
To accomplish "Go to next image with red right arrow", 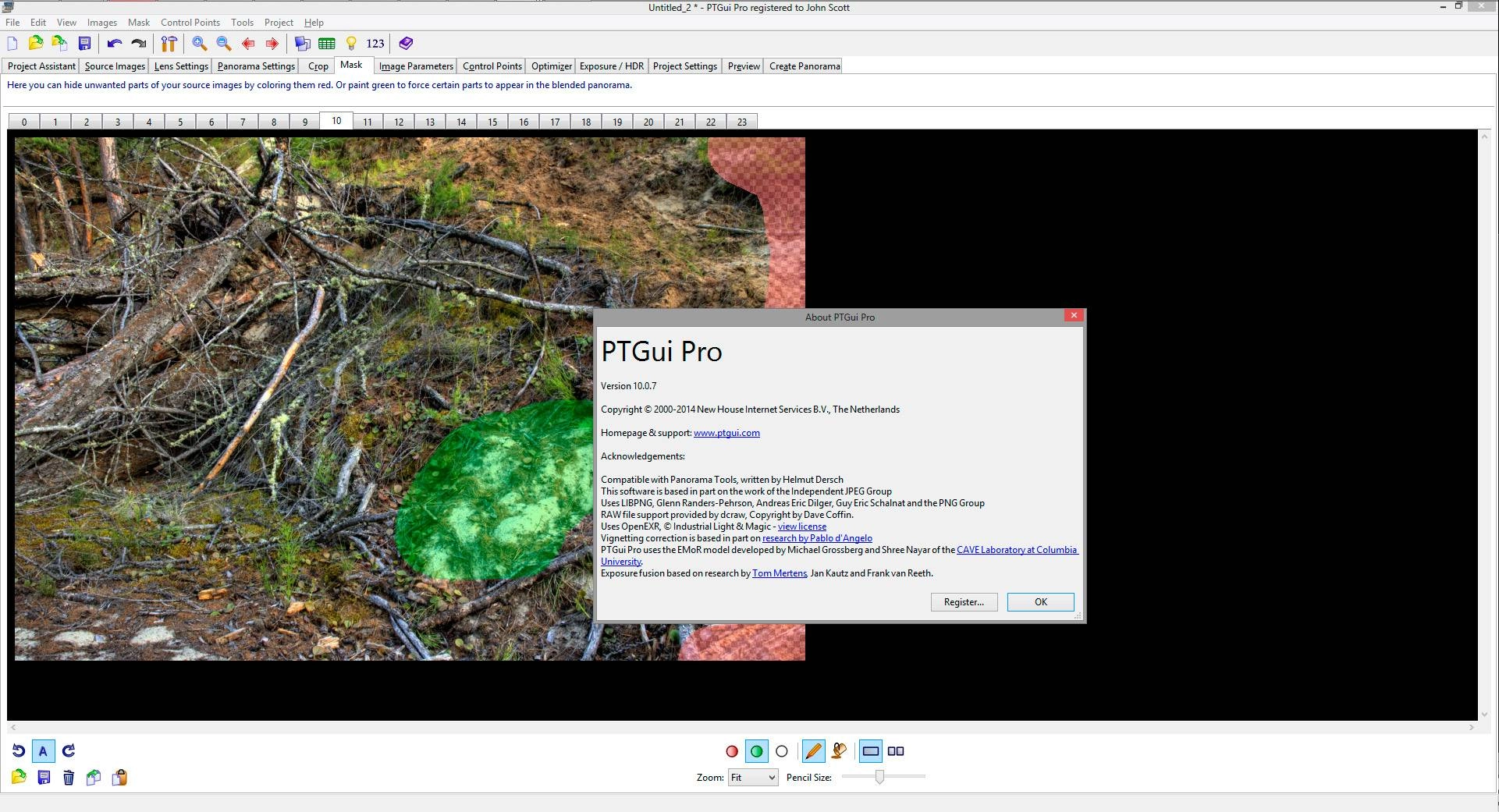I will (x=272, y=44).
